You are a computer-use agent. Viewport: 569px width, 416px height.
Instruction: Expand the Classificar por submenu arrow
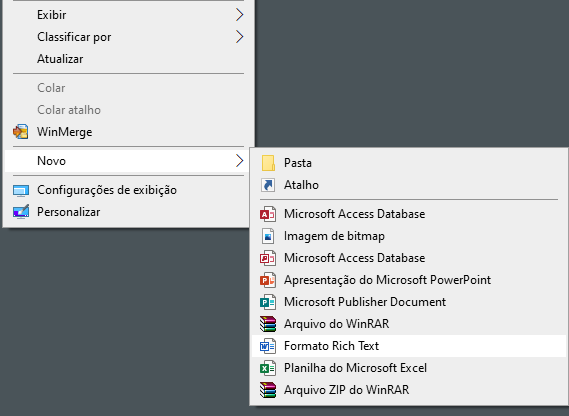point(239,37)
